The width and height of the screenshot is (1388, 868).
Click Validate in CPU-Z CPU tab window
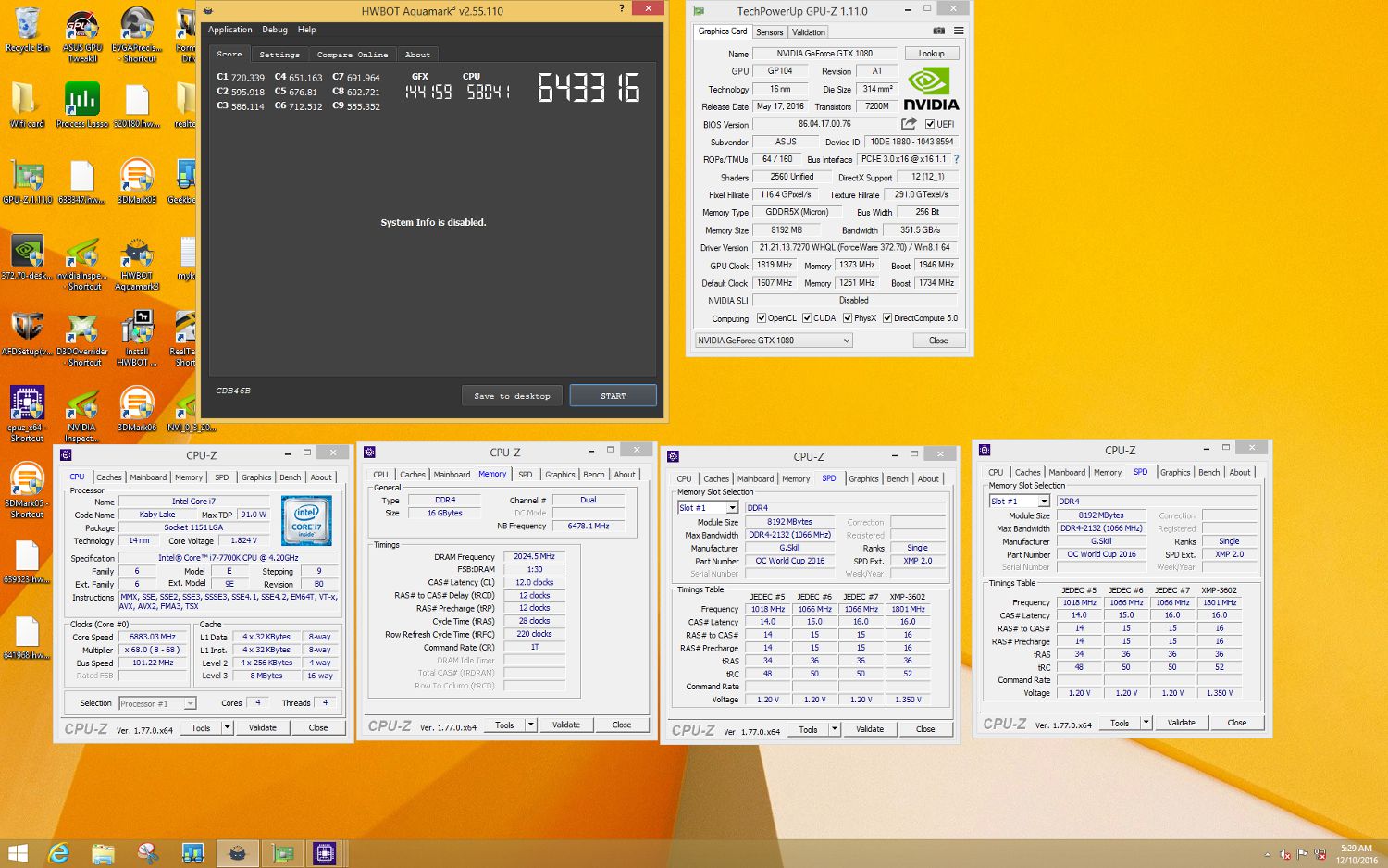pyautogui.click(x=263, y=727)
